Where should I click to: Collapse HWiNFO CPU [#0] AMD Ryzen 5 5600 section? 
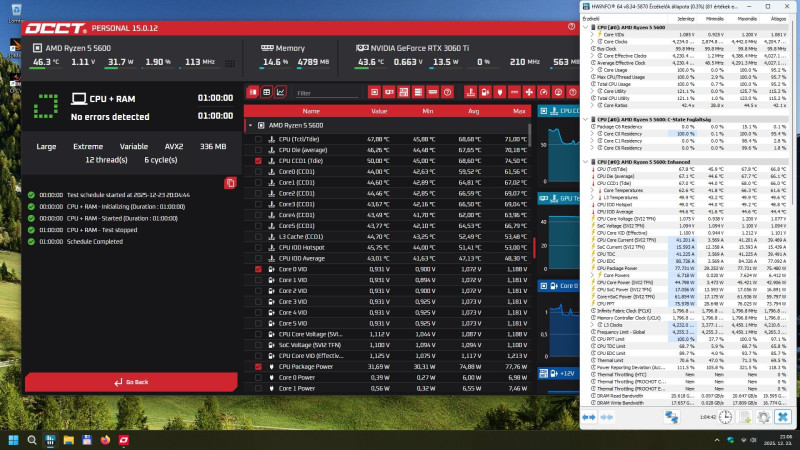click(x=586, y=27)
